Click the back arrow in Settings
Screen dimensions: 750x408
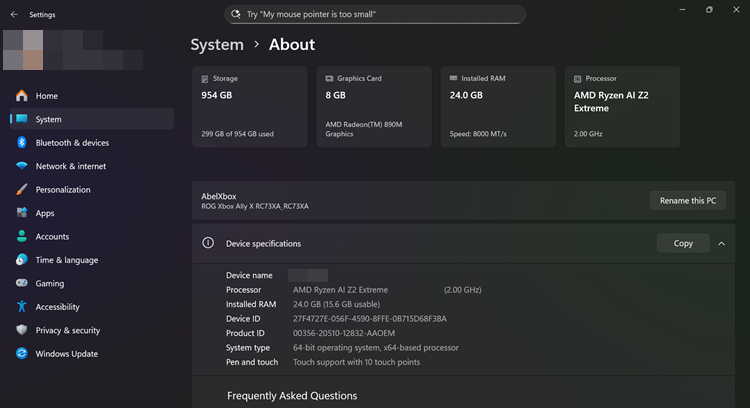coord(14,14)
